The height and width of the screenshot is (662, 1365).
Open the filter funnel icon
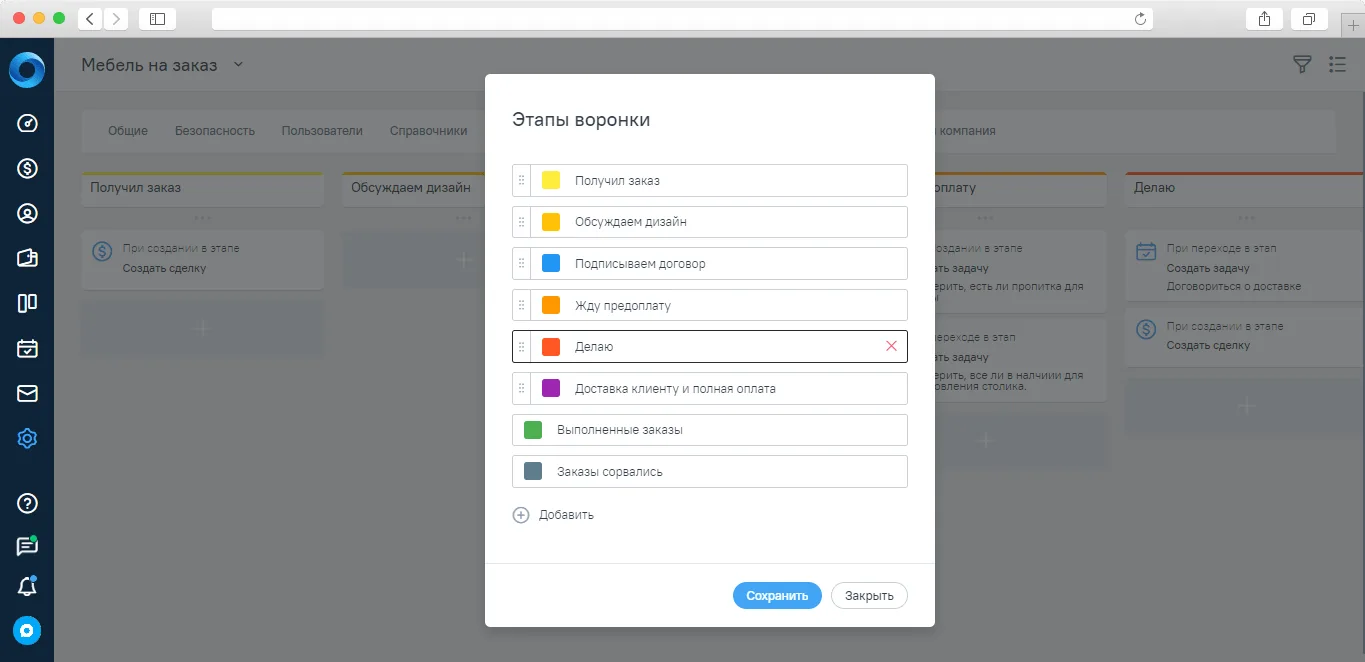[1301, 65]
